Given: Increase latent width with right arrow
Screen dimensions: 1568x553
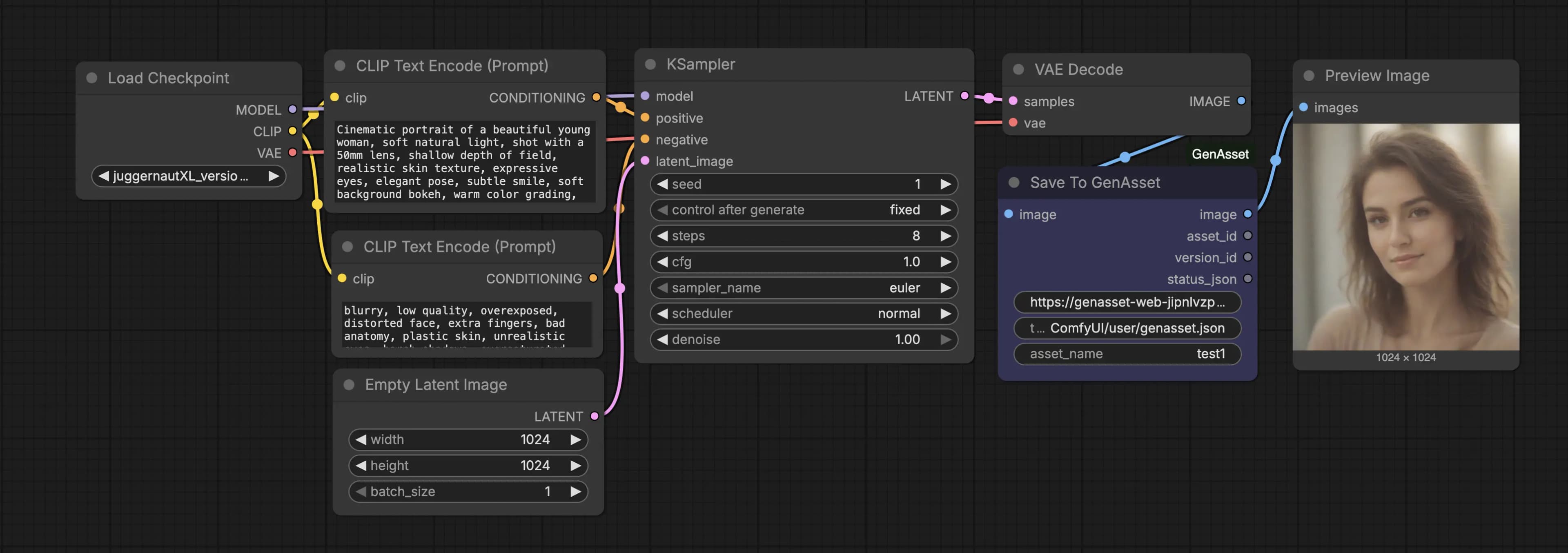Looking at the screenshot, I should pos(575,439).
